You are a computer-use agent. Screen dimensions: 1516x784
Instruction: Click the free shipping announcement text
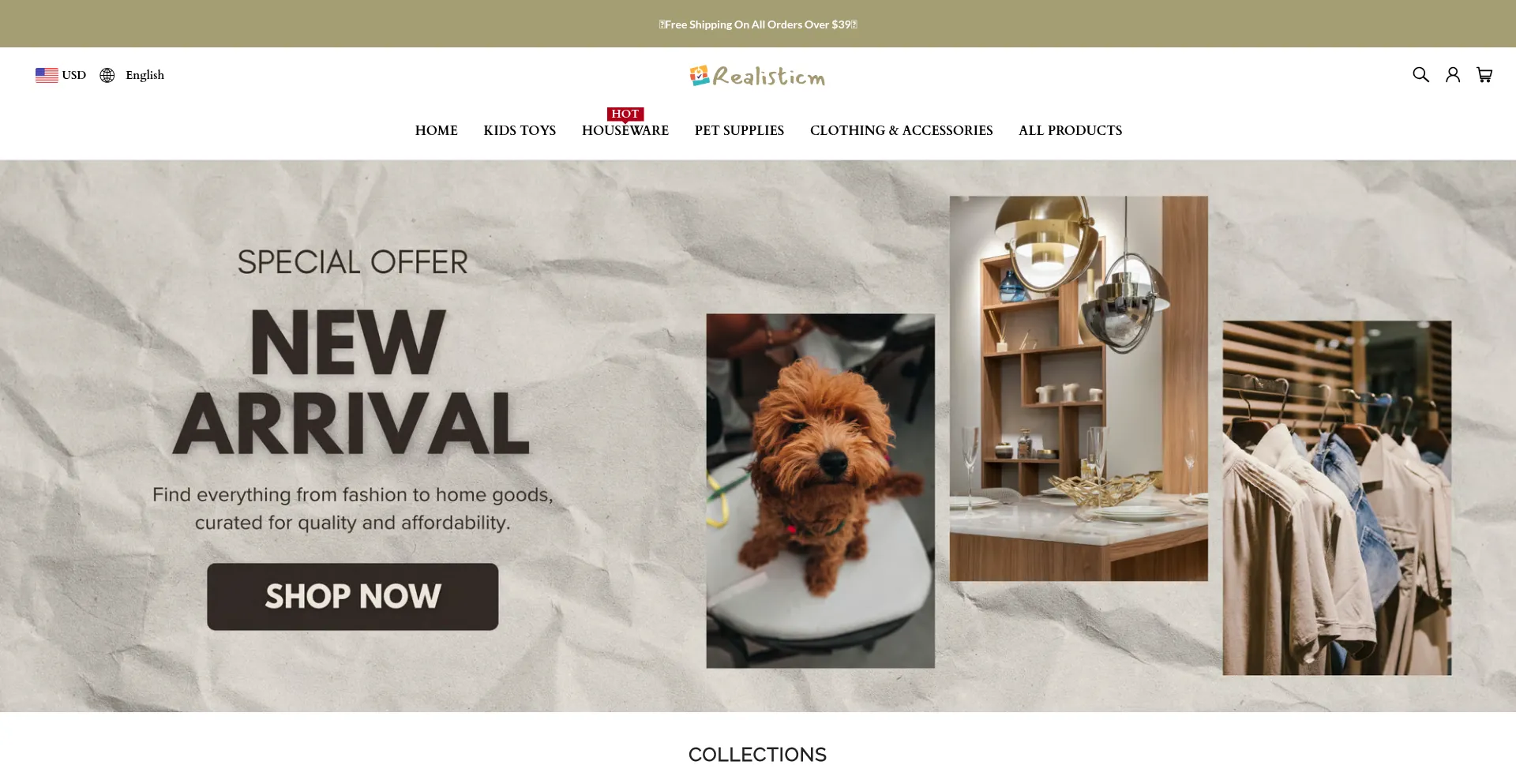point(758,24)
